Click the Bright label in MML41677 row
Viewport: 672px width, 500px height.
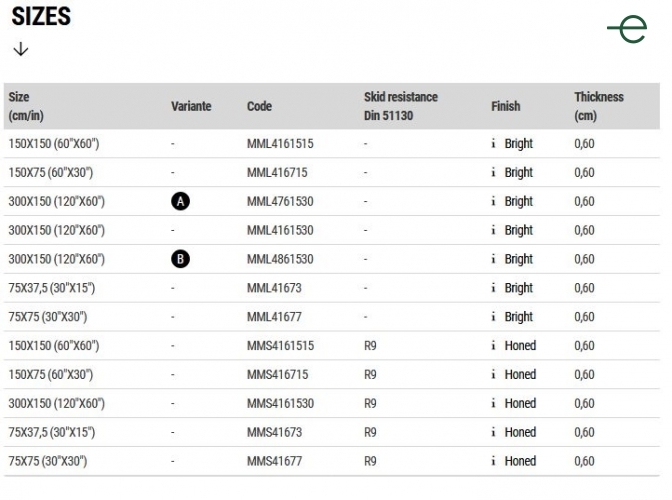[519, 317]
